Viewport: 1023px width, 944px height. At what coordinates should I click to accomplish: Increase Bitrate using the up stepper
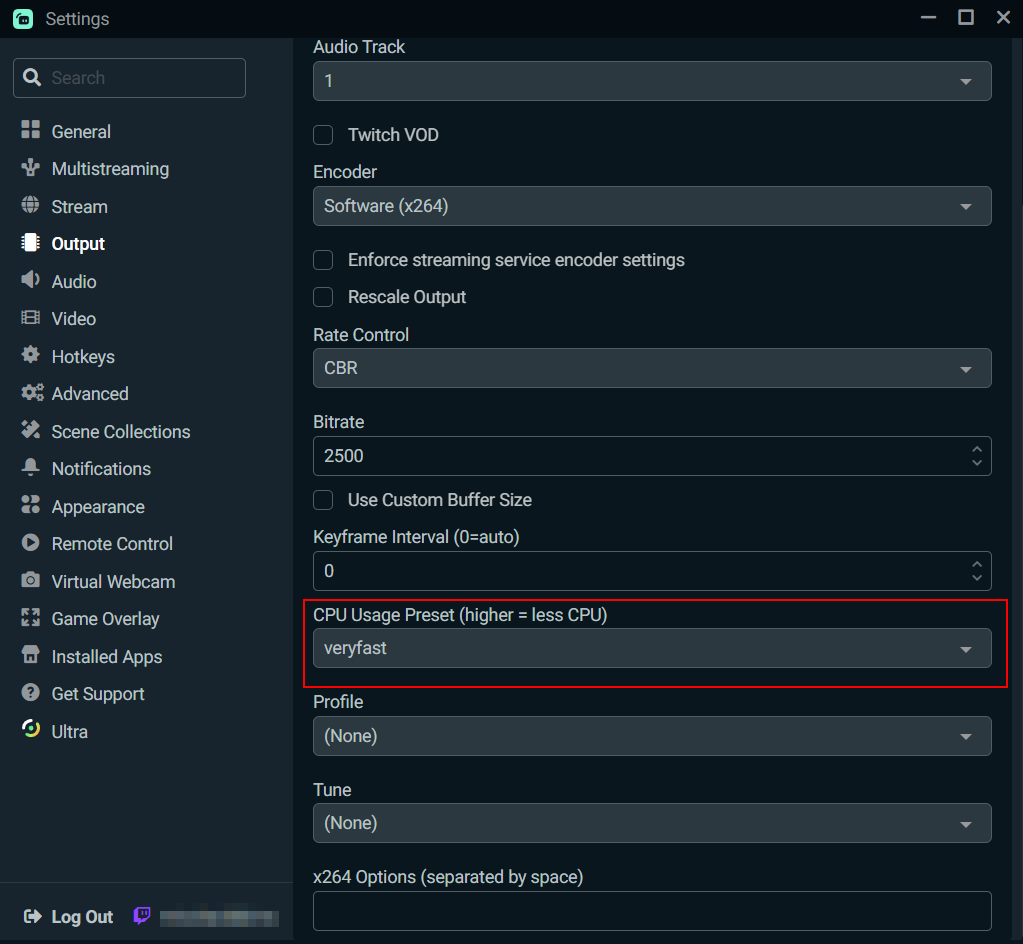(x=977, y=449)
